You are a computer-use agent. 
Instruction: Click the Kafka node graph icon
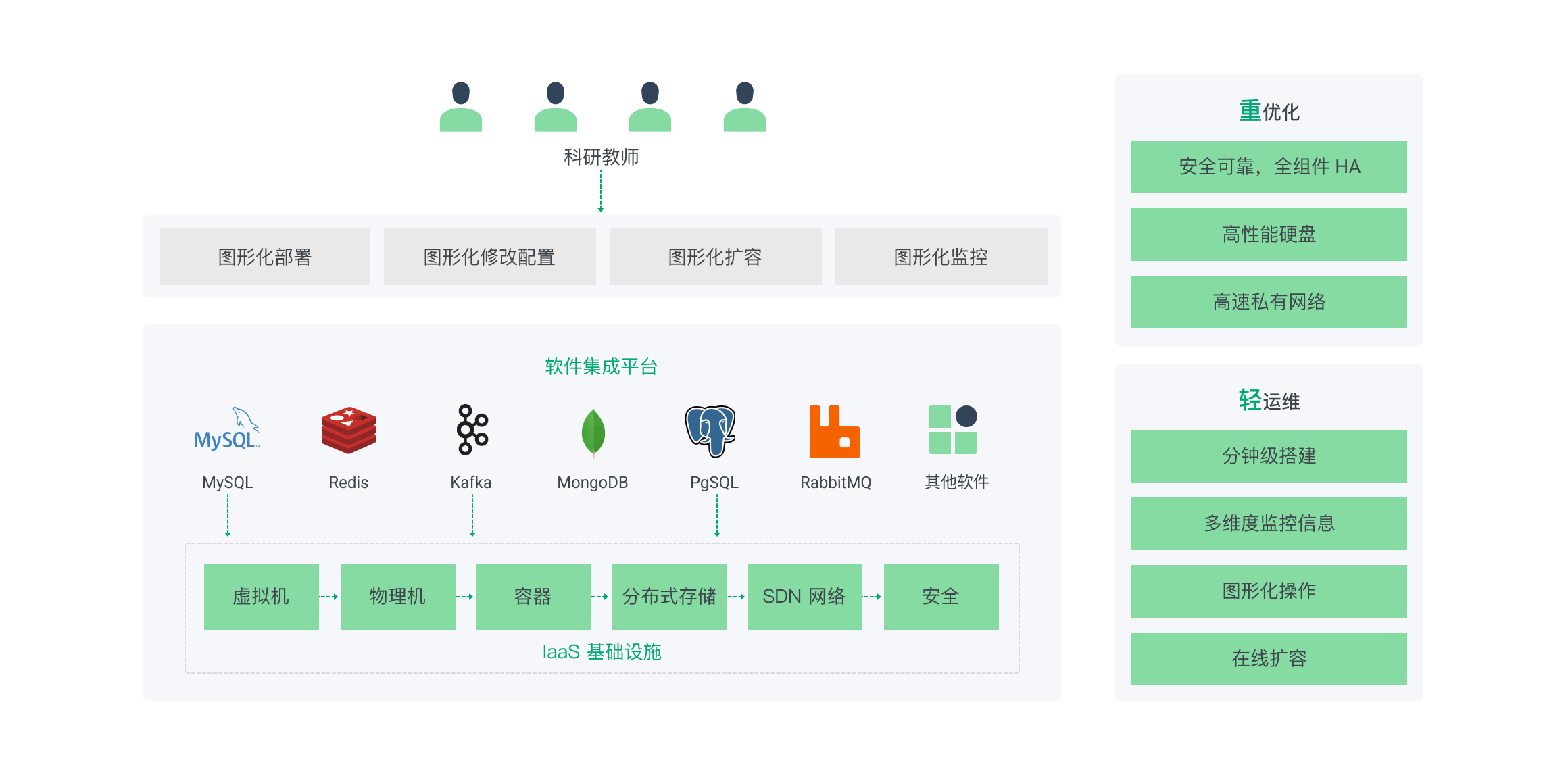pyautogui.click(x=472, y=430)
